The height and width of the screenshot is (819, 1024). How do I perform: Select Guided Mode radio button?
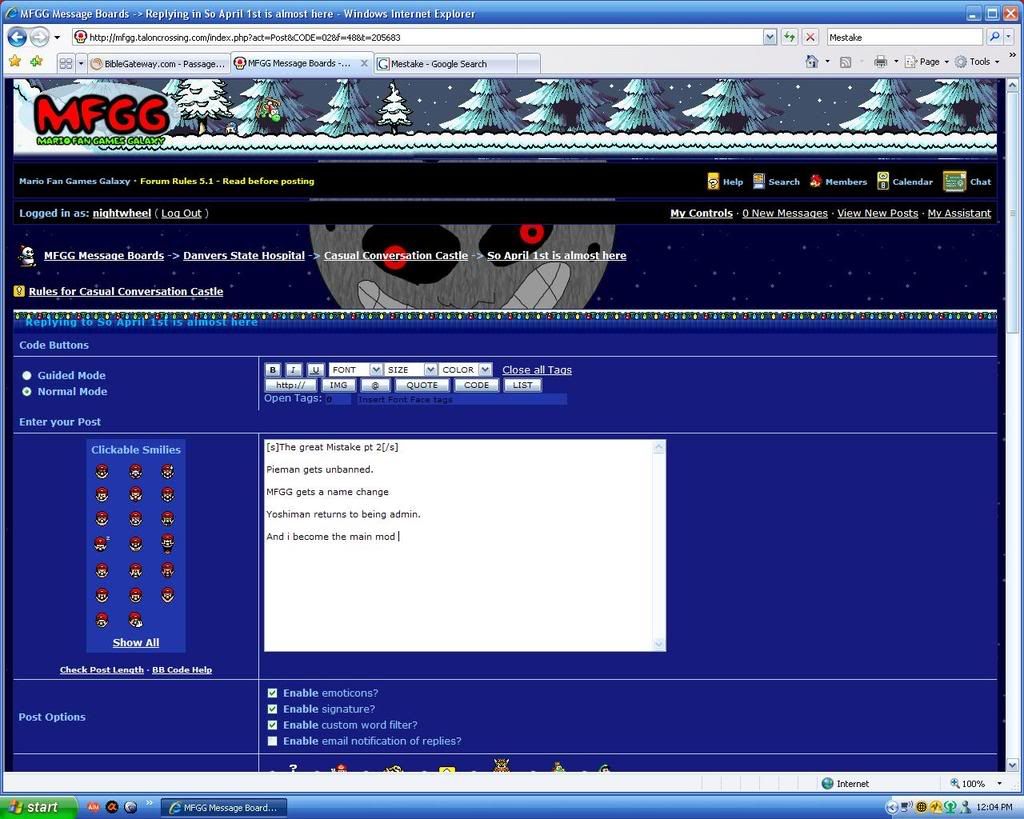tap(27, 375)
